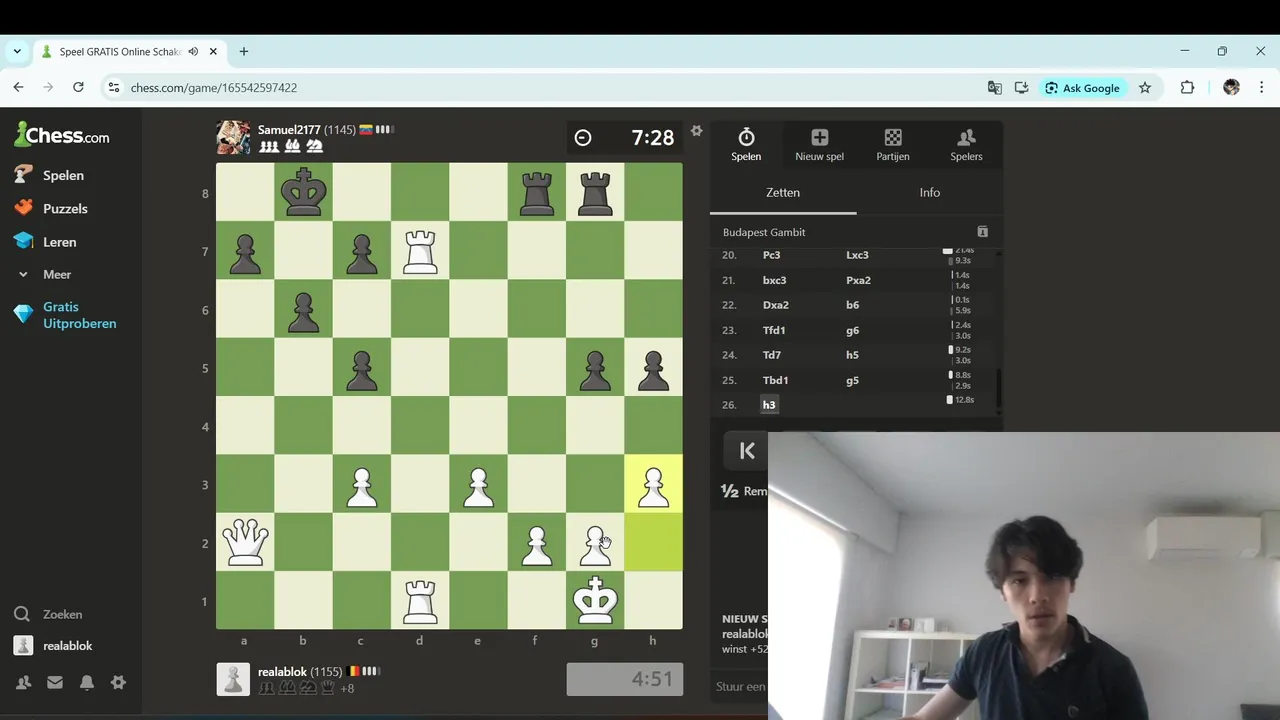Switch to the Info tab
This screenshot has width=1280, height=720.
click(x=930, y=192)
